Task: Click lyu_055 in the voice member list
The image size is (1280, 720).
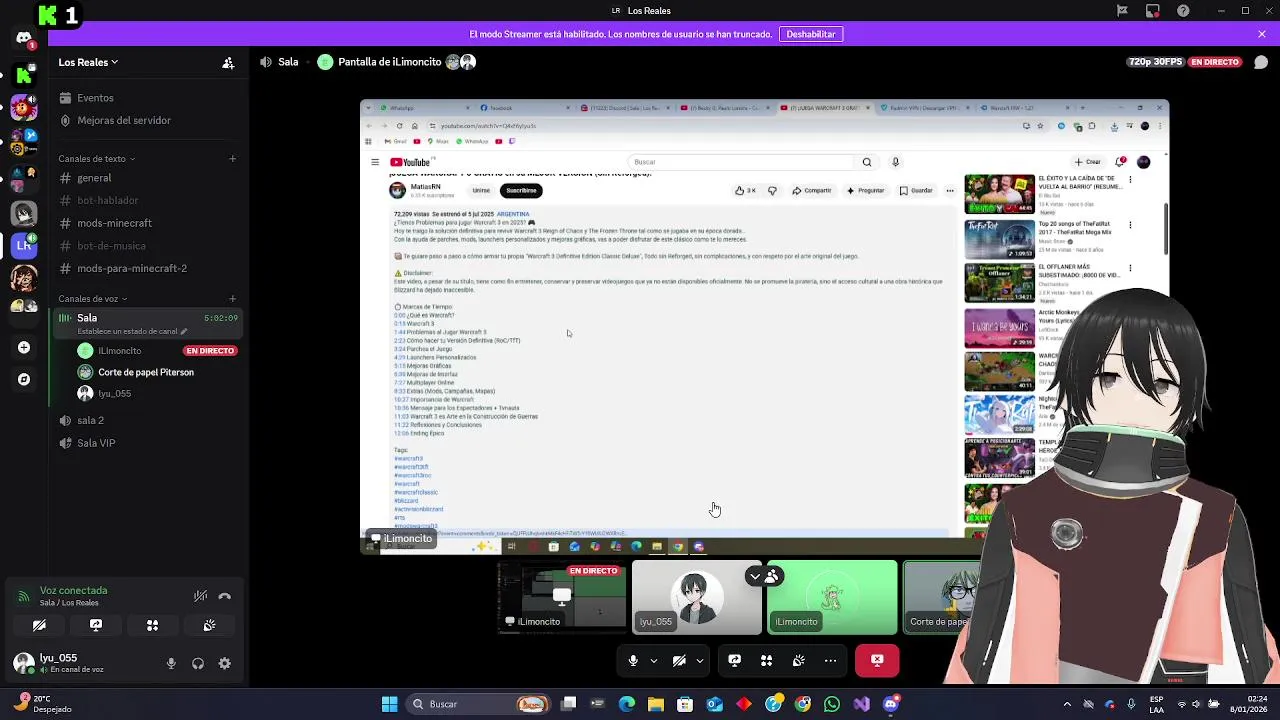Action: pyautogui.click(x=157, y=394)
